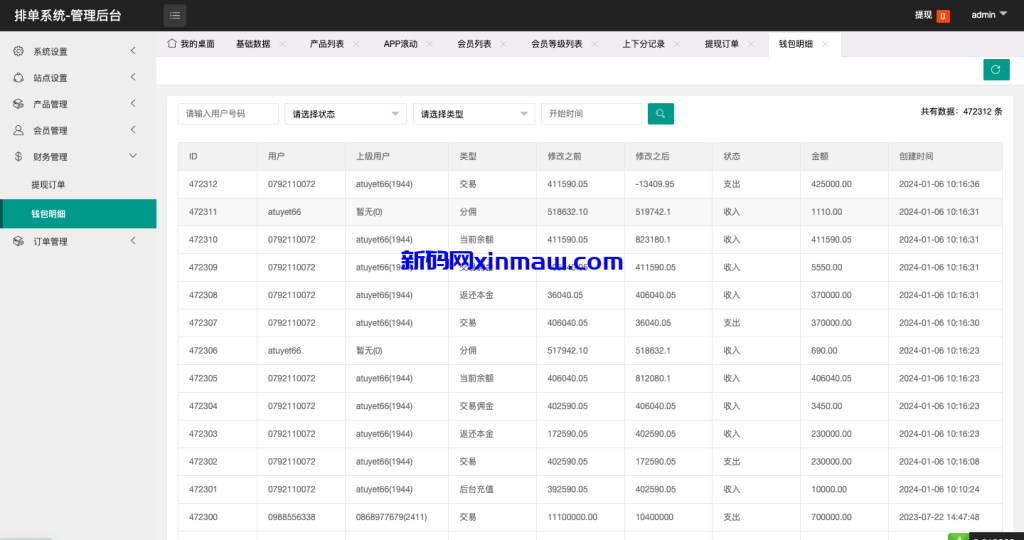Switch to the APP滚动 tab
This screenshot has height=540, width=1024.
click(400, 44)
